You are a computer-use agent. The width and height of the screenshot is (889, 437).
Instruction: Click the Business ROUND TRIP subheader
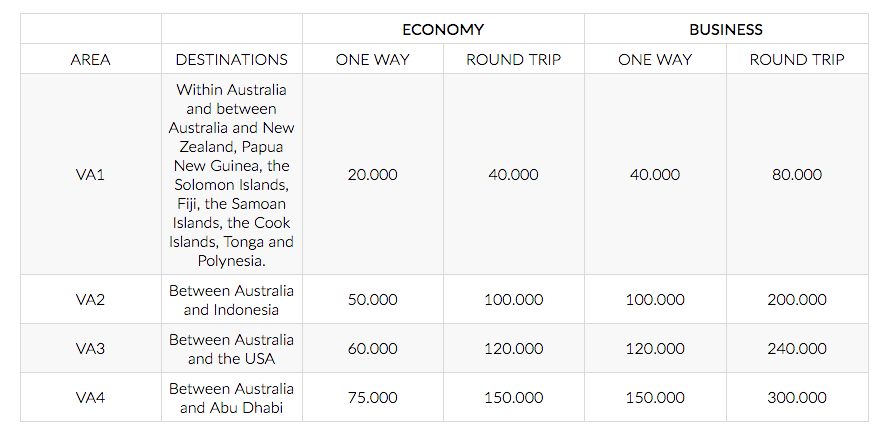(797, 60)
